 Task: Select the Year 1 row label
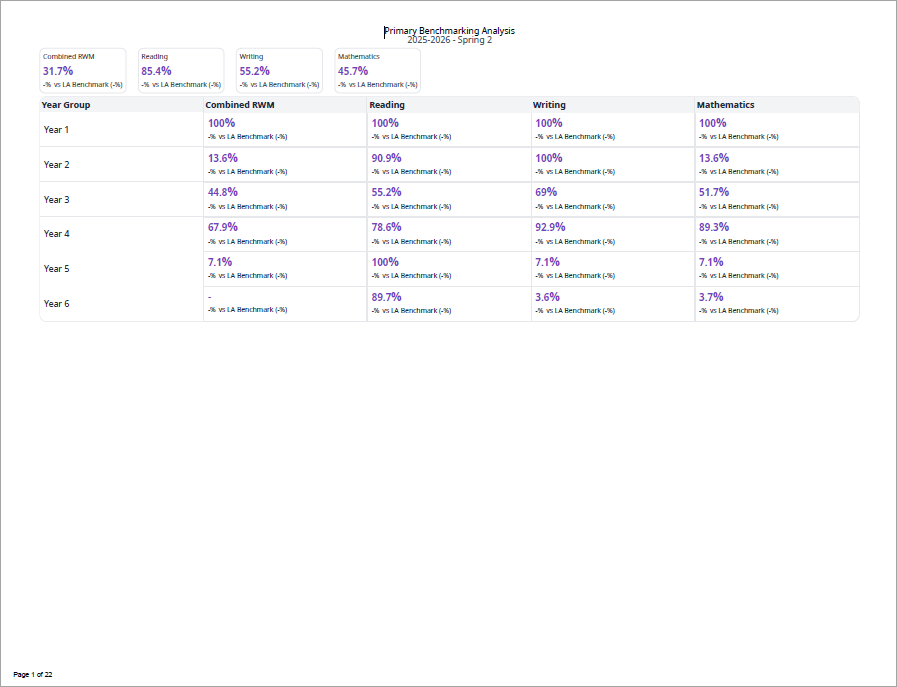(57, 130)
